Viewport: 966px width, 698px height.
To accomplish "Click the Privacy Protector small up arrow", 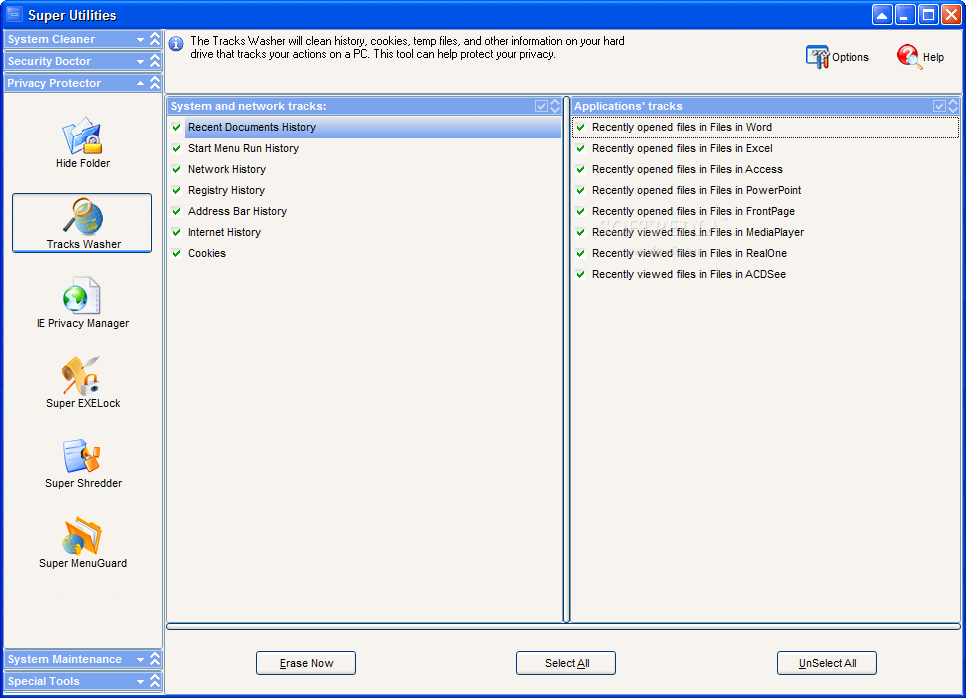I will pos(140,83).
